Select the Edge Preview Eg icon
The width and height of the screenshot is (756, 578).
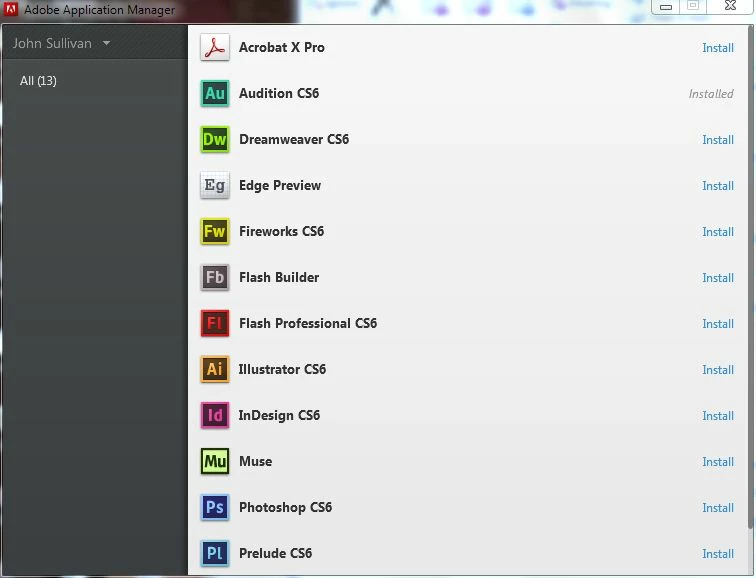pos(215,185)
